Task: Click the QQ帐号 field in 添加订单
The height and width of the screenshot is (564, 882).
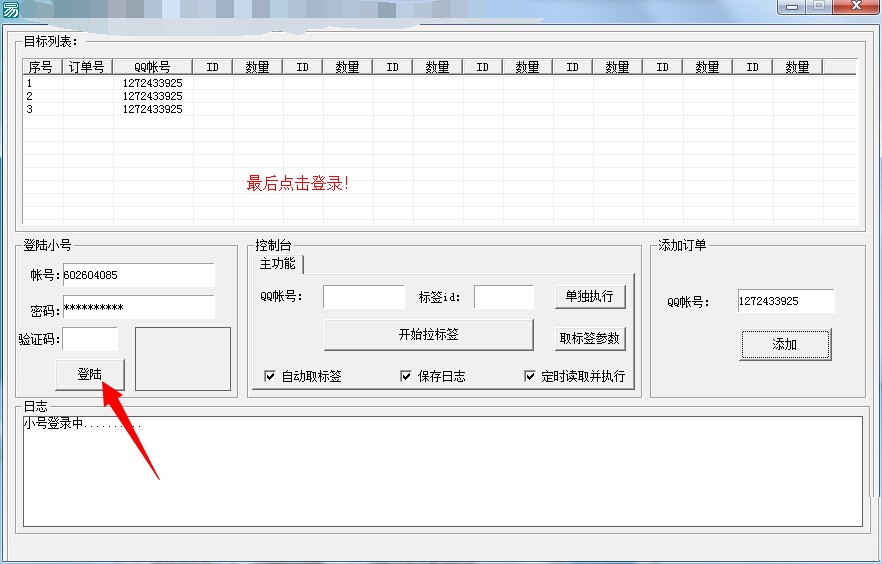Action: point(786,301)
